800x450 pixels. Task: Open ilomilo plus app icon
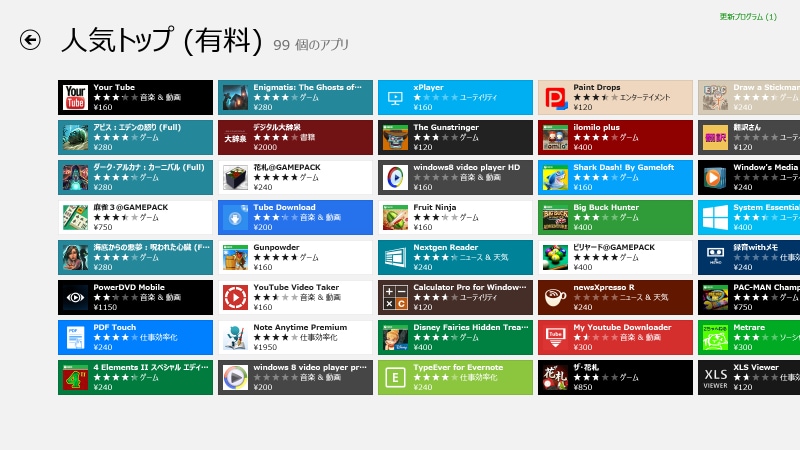tap(555, 137)
